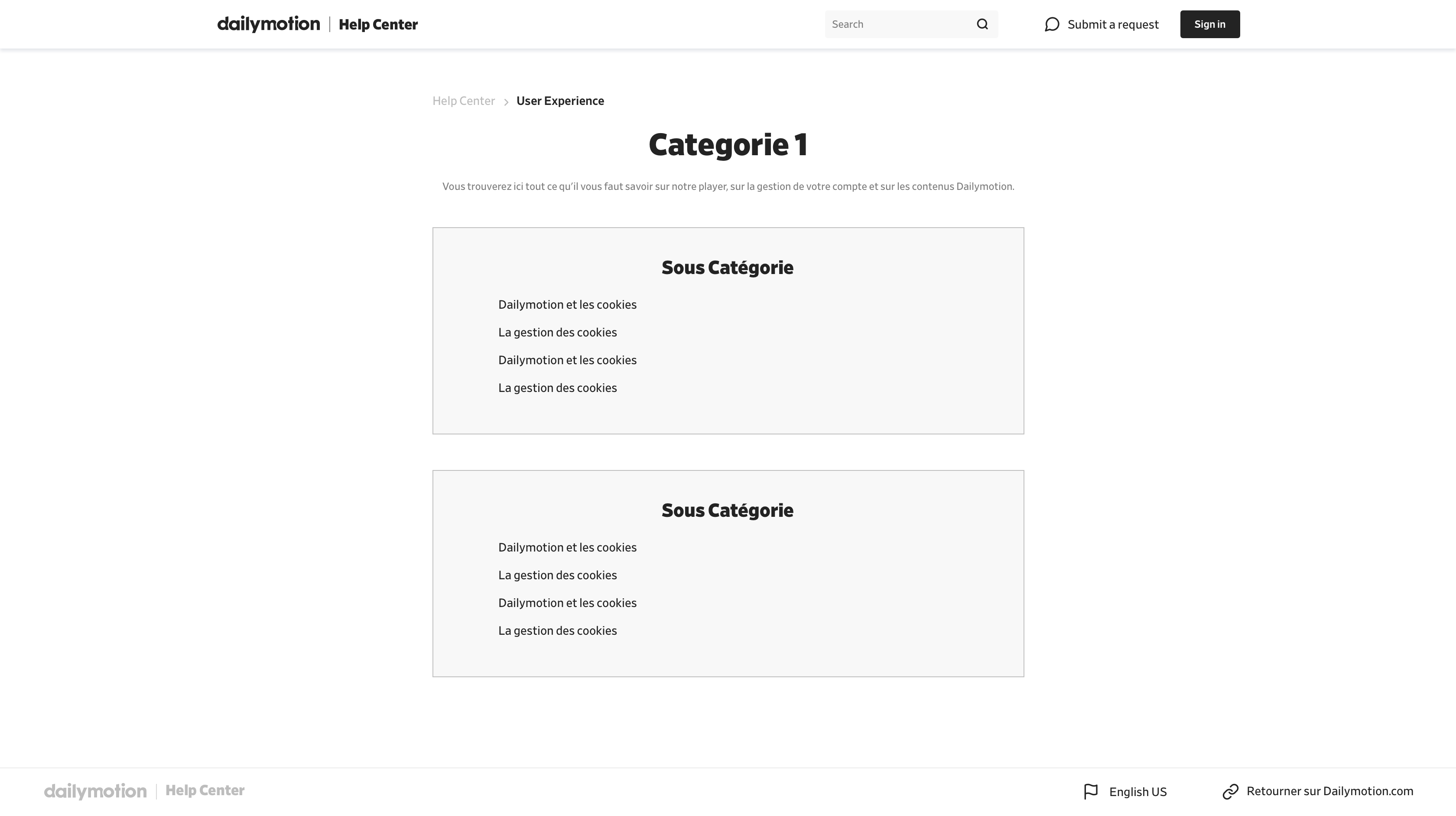The width and height of the screenshot is (1456, 816).
Task: Click the search magnifier icon
Action: [982, 24]
